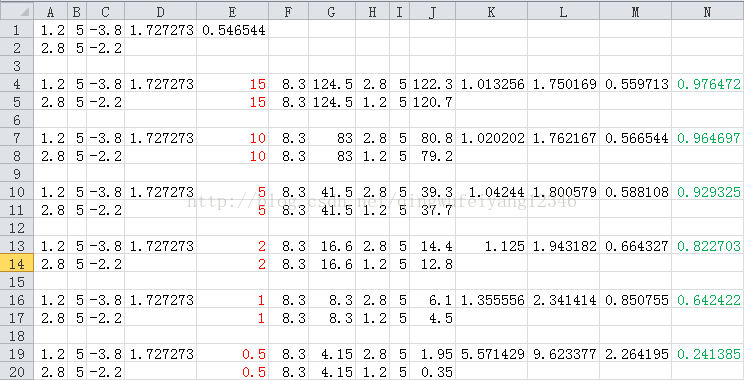Select row 12 header
The width and height of the screenshot is (744, 380).
17,228
